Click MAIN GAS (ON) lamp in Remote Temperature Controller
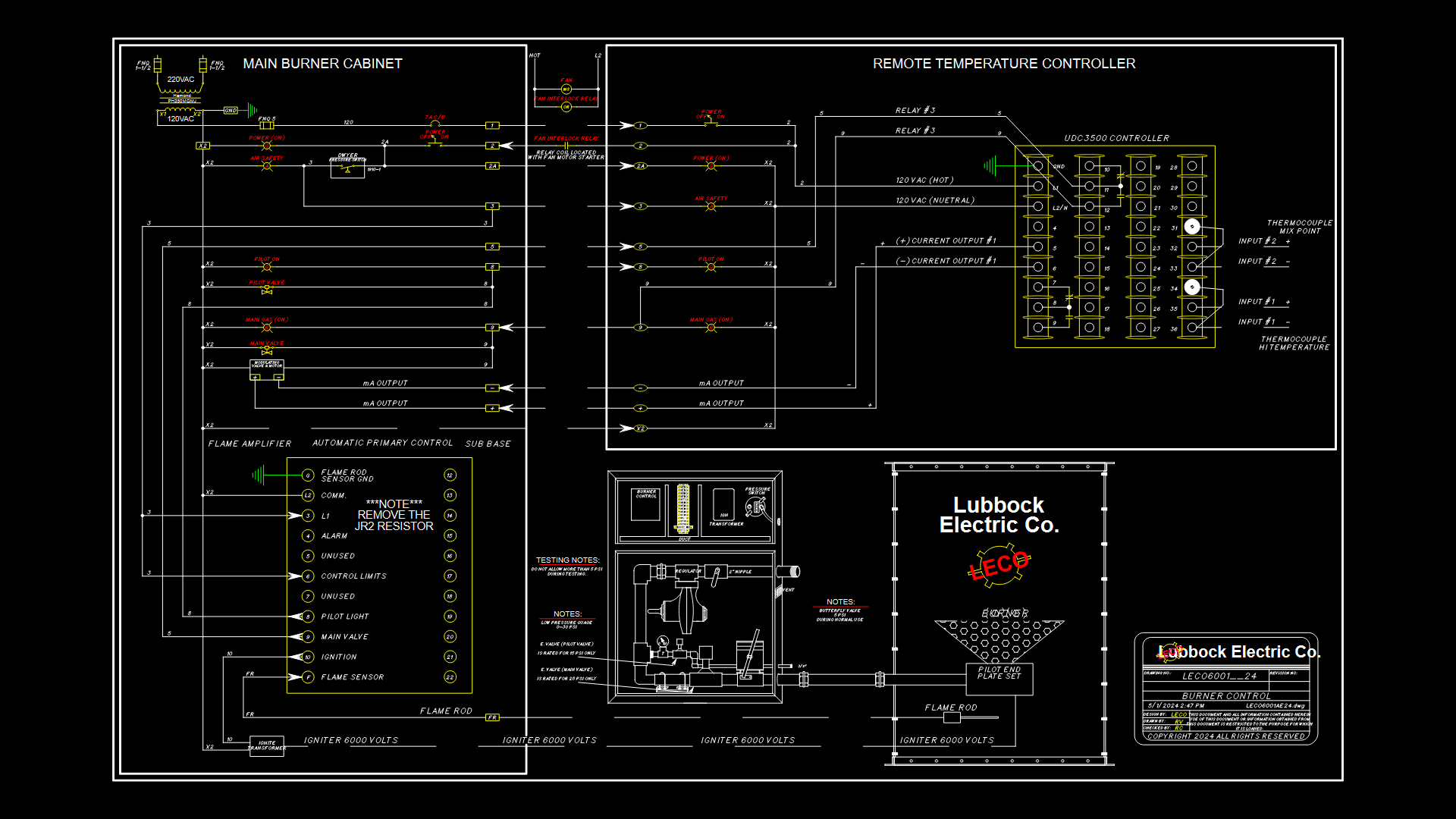This screenshot has height=819, width=1456. tap(711, 328)
